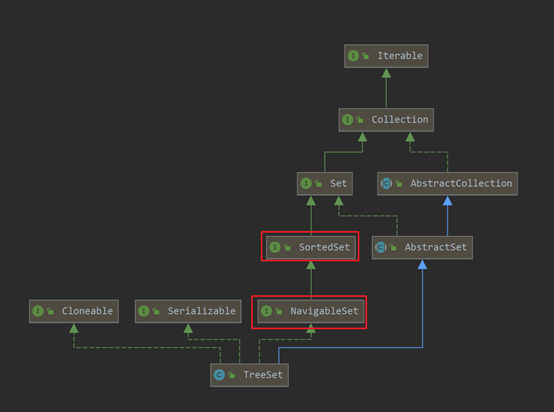
Task: Click the public lock icon on Iterable
Action: click(366, 56)
